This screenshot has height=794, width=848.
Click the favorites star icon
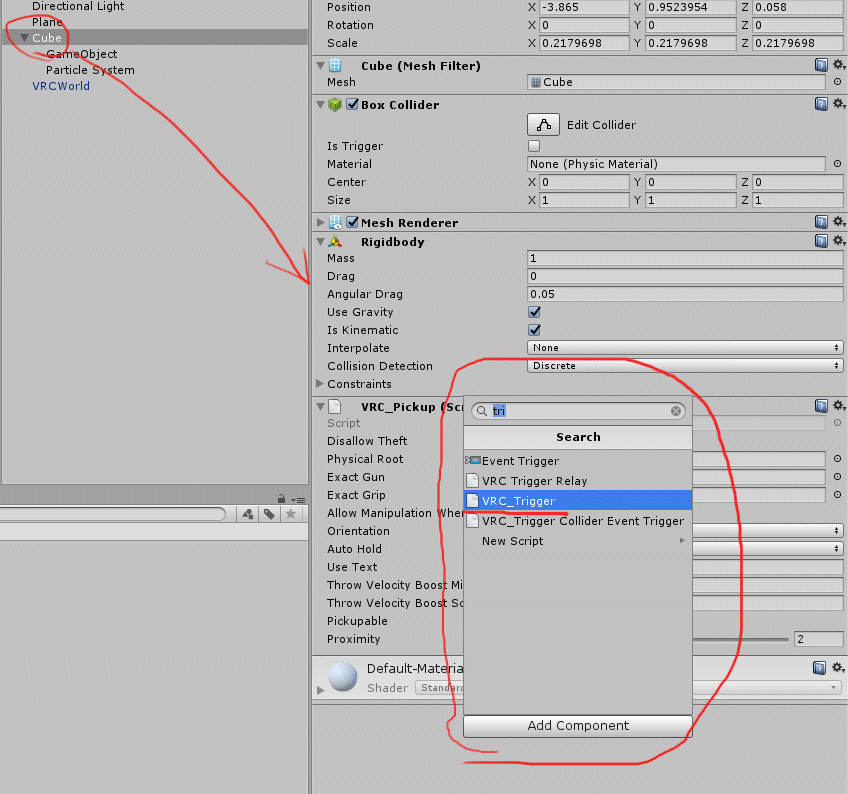coord(290,514)
